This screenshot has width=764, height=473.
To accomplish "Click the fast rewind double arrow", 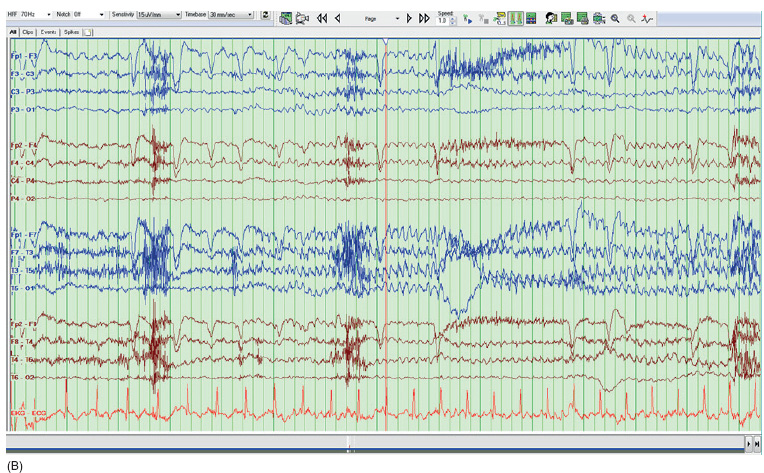I will pyautogui.click(x=321, y=18).
